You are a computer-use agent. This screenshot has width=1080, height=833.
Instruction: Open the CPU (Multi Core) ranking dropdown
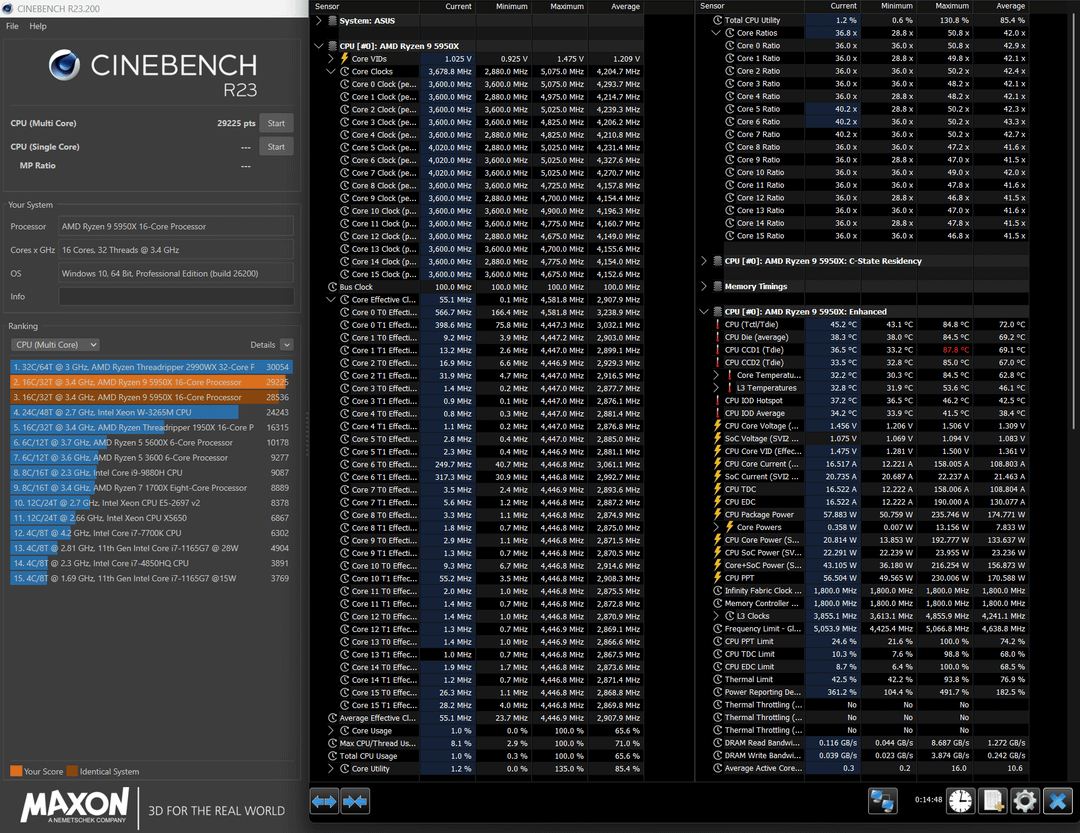(x=54, y=345)
